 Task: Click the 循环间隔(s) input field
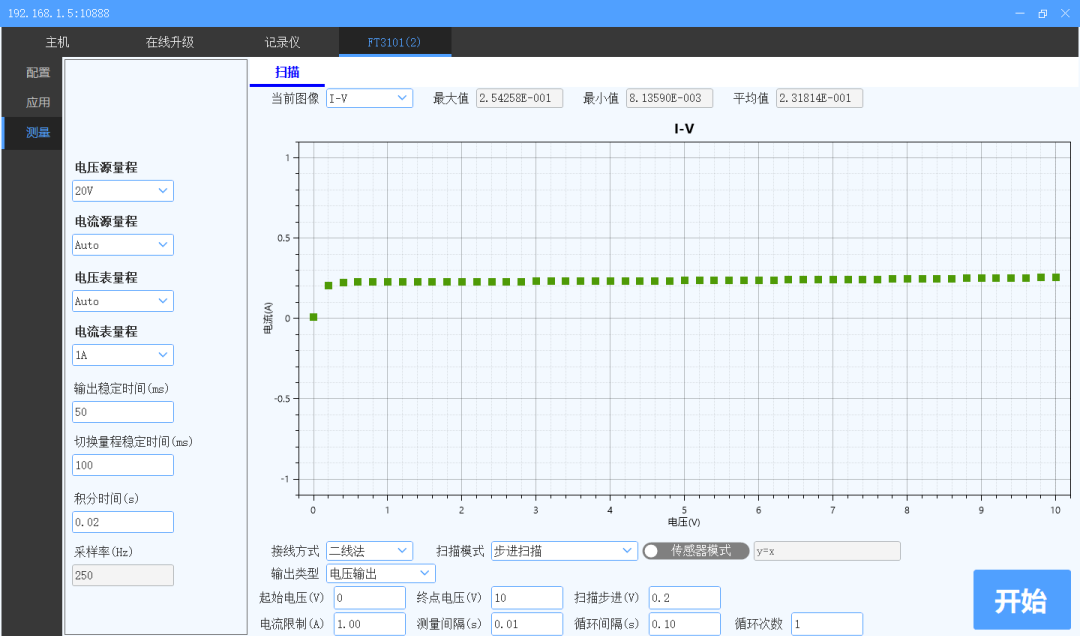(685, 624)
